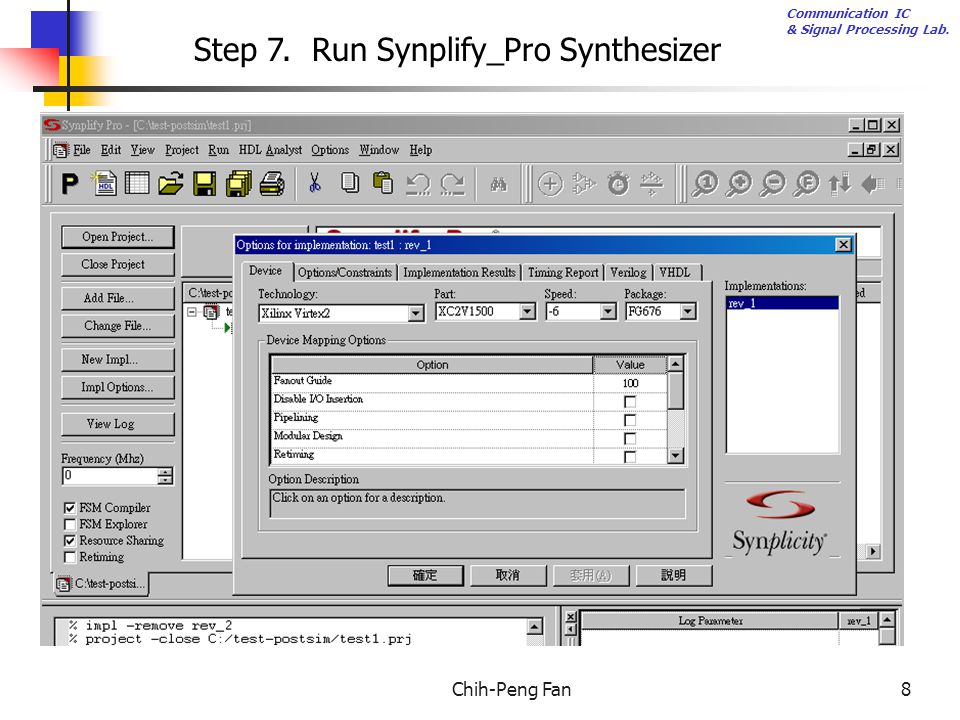Screen dimensions: 960x720
Task: Click the open folder toolbar icon
Action: pos(170,183)
